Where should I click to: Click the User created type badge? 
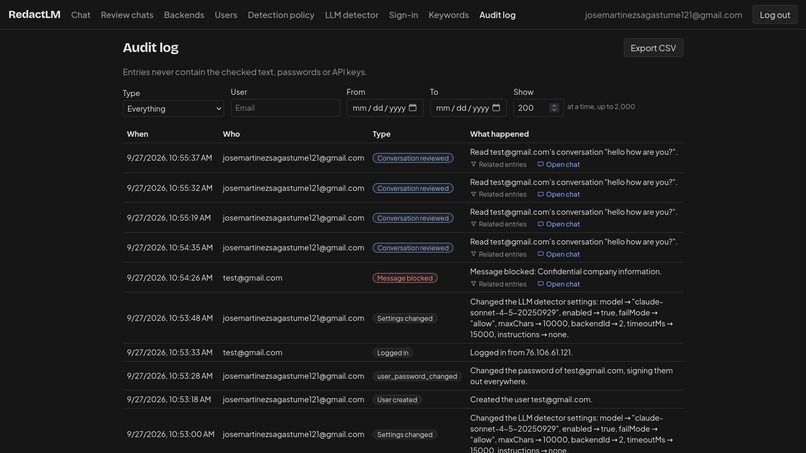tap(397, 400)
